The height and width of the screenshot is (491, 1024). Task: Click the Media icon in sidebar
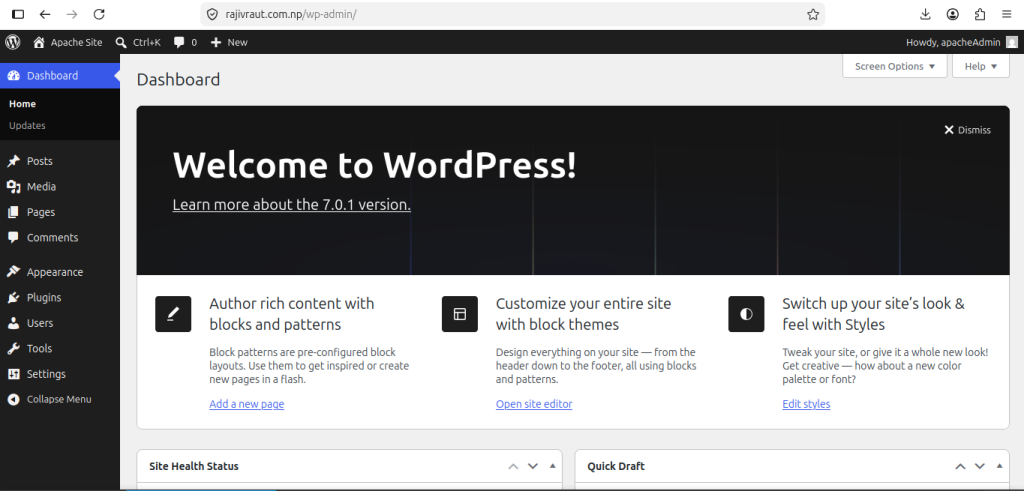point(14,187)
